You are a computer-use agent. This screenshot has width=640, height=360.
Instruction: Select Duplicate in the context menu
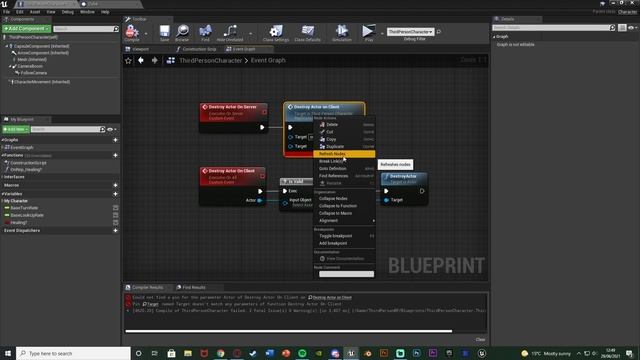pyautogui.click(x=344, y=147)
